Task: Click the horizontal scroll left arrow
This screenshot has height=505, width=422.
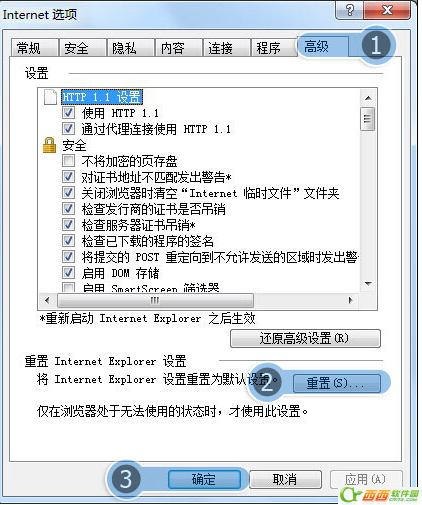Action: (47, 300)
